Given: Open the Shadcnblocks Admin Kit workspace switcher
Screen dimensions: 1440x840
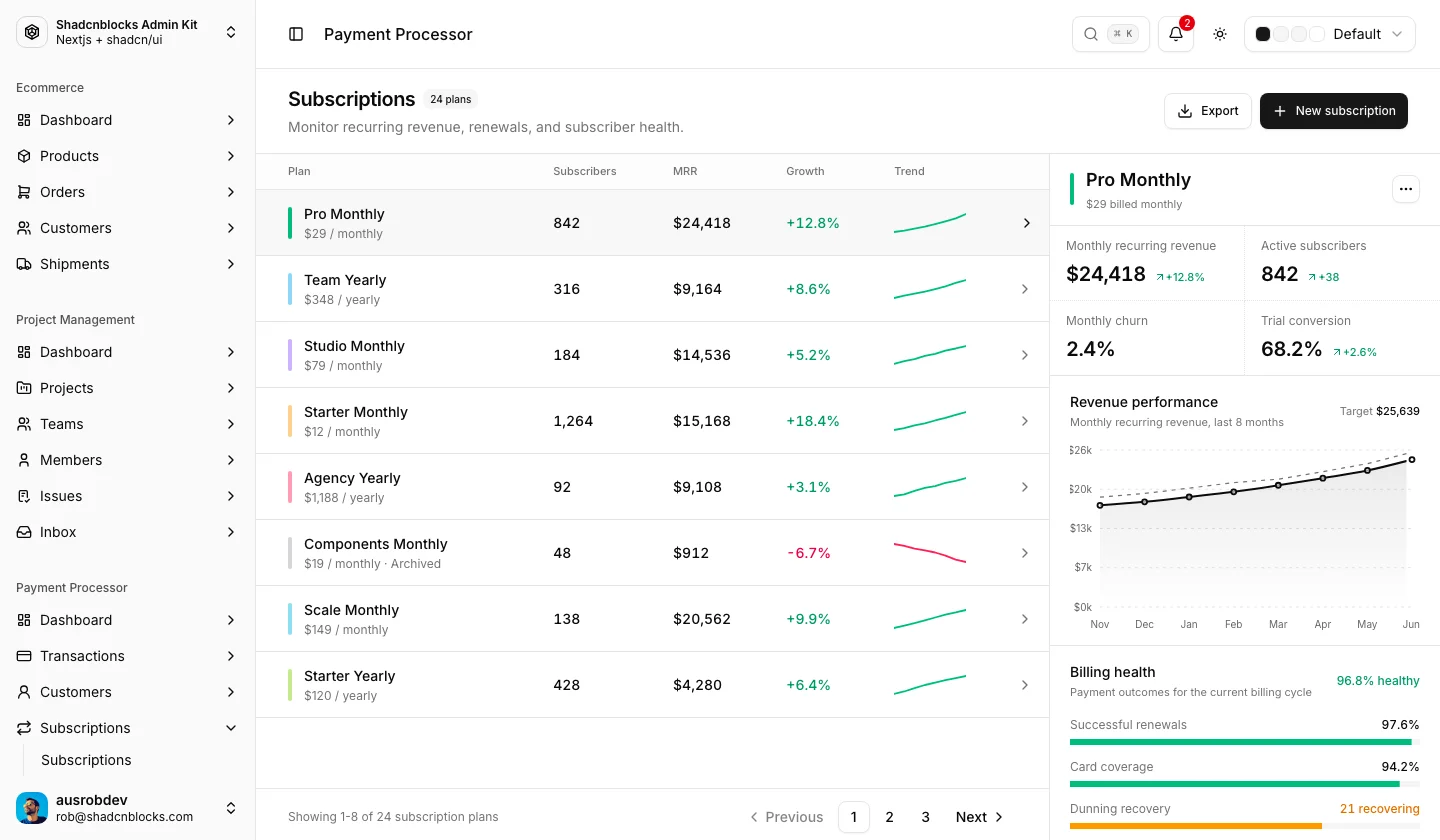Looking at the screenshot, I should click(128, 32).
